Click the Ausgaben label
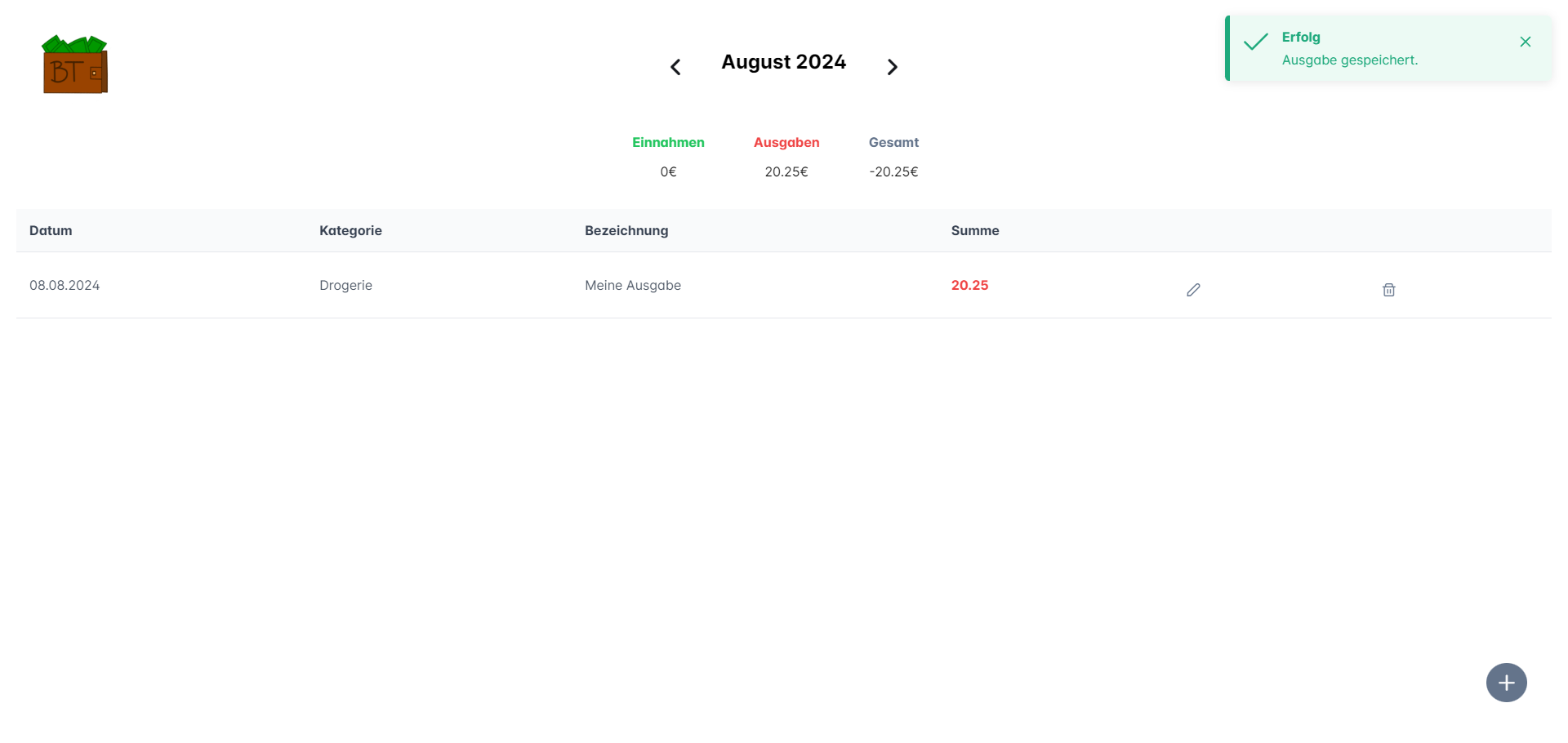This screenshot has width=1568, height=743. tap(786, 142)
